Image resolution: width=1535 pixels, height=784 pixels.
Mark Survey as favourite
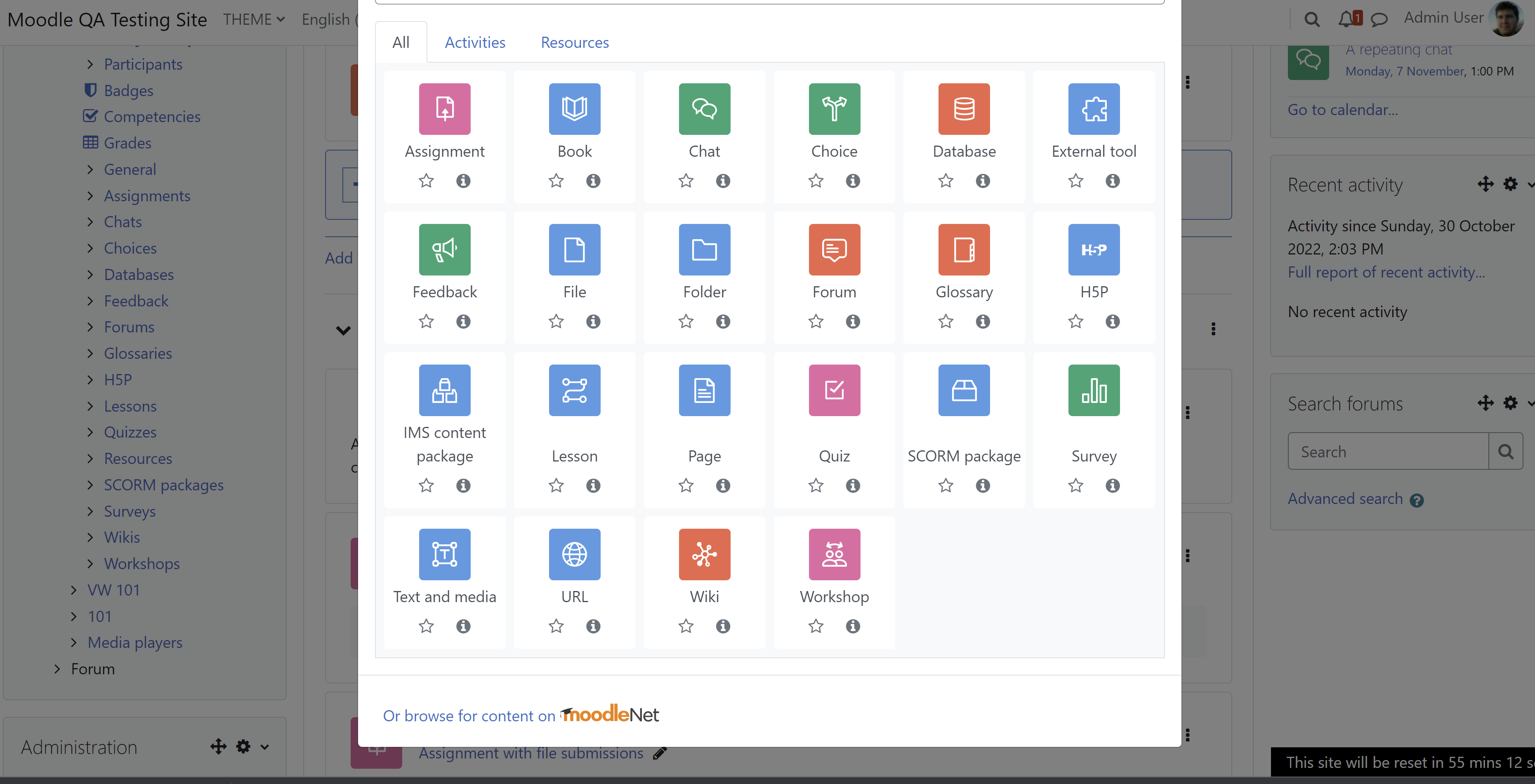(1075, 485)
